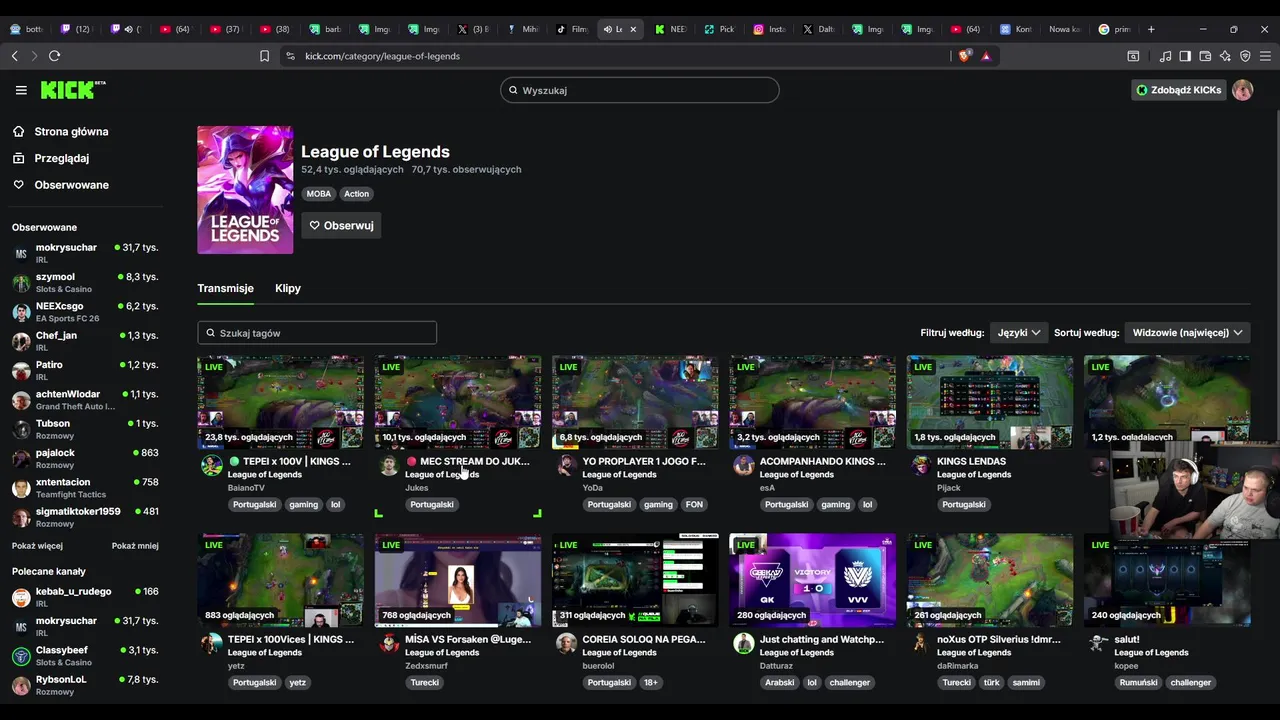Open the MISA VS Forsaken stream thumbnail
Viewport: 1280px width, 720px height.
[x=458, y=580]
